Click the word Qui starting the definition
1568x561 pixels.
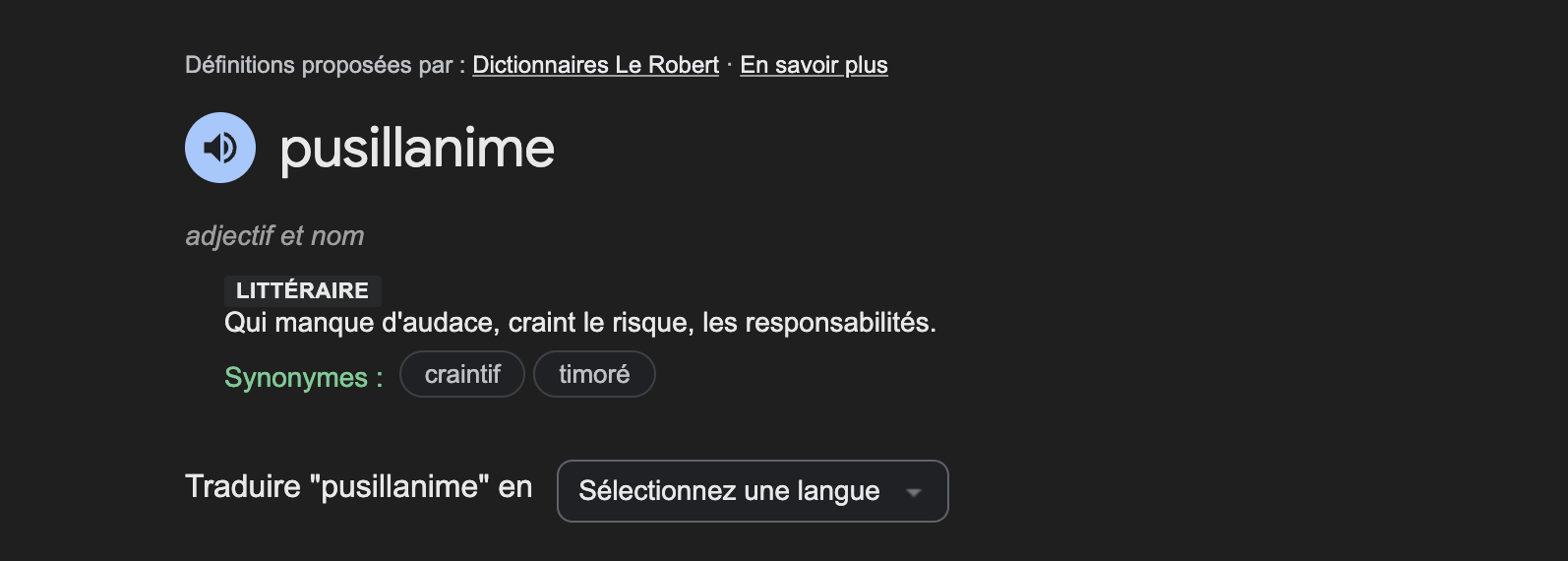(246, 323)
